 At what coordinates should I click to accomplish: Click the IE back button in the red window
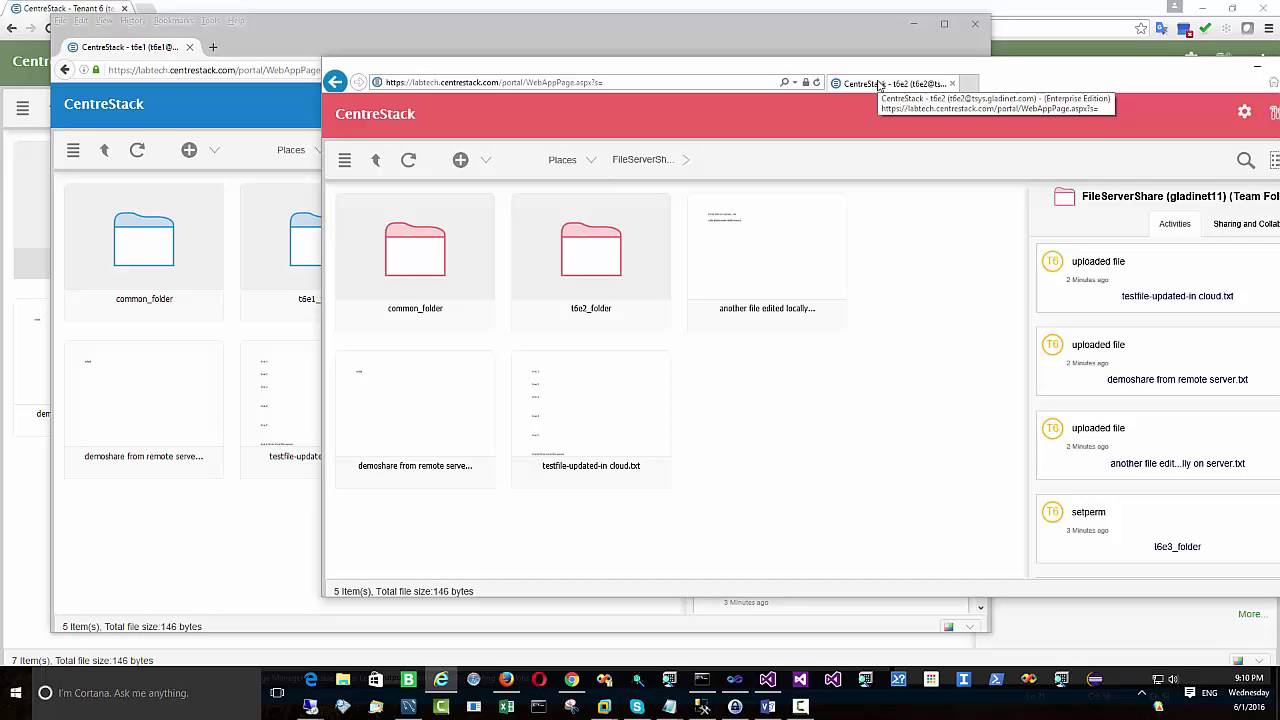coord(336,82)
